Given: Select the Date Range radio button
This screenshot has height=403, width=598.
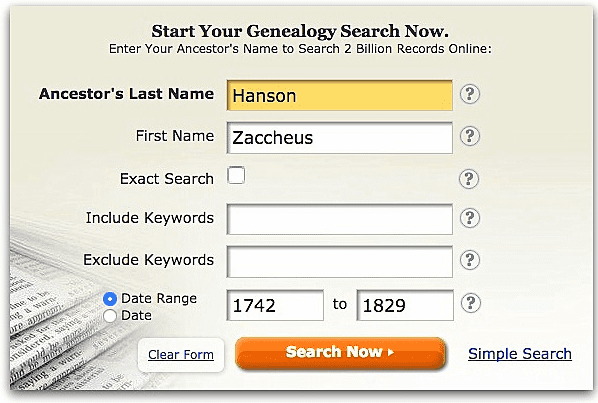Looking at the screenshot, I should tap(110, 299).
